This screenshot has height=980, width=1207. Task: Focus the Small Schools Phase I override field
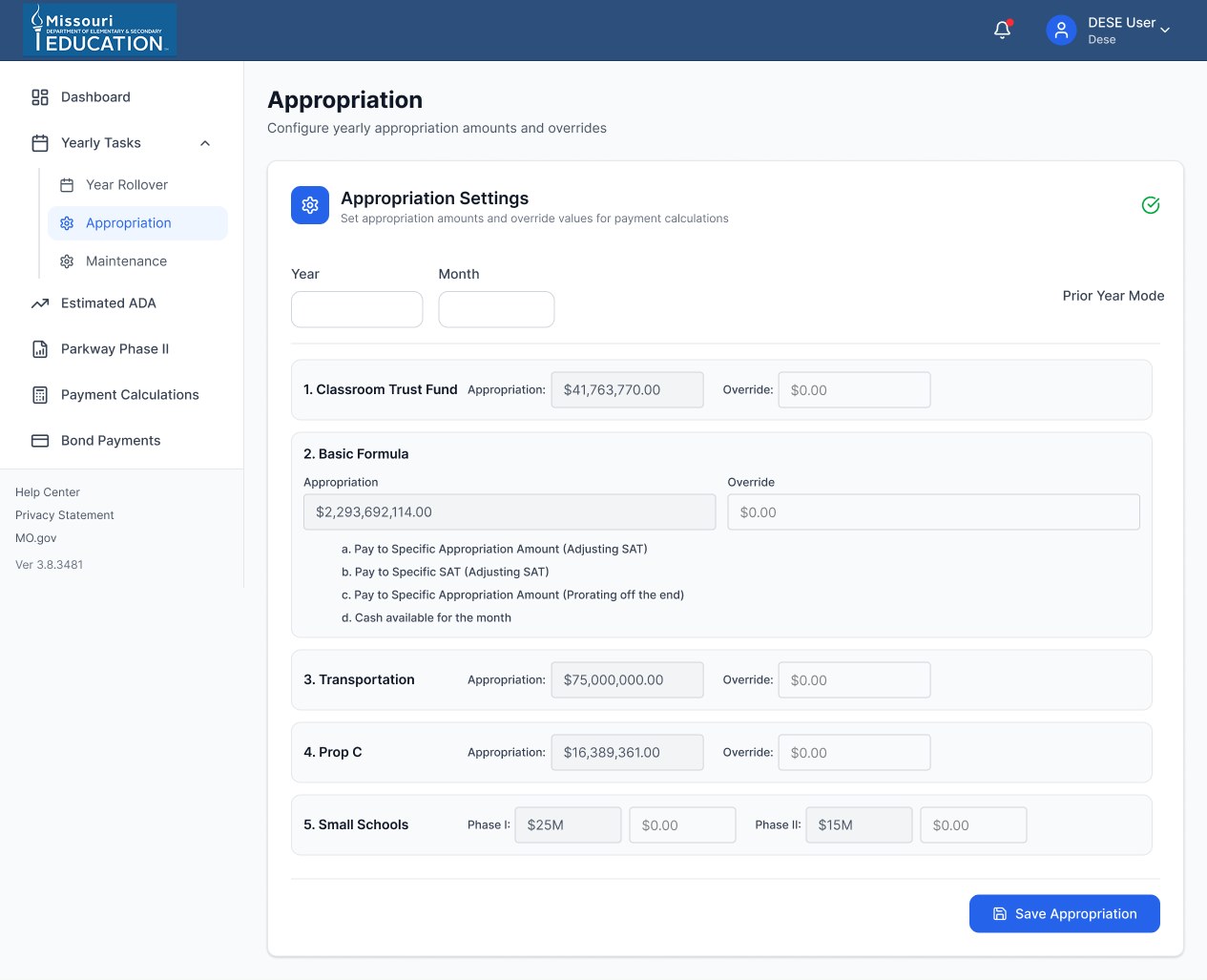[683, 825]
